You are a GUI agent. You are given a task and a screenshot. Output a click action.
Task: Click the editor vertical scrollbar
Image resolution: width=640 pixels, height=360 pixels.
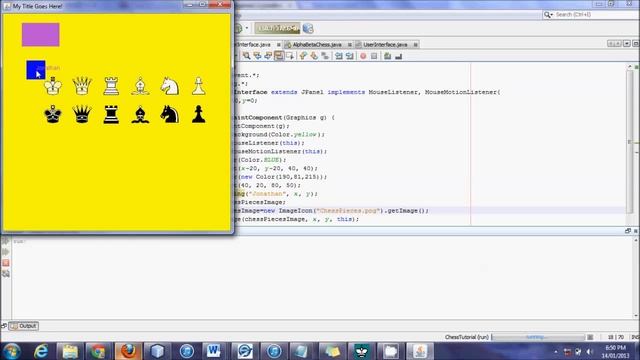pos(630,143)
